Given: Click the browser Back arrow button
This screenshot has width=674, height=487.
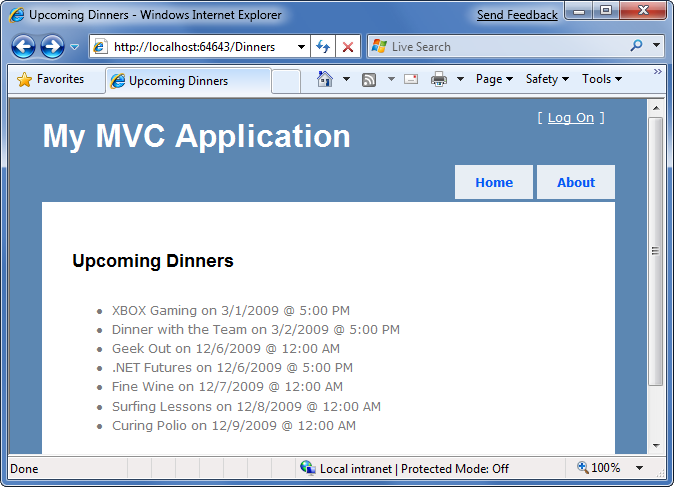Looking at the screenshot, I should pos(23,47).
